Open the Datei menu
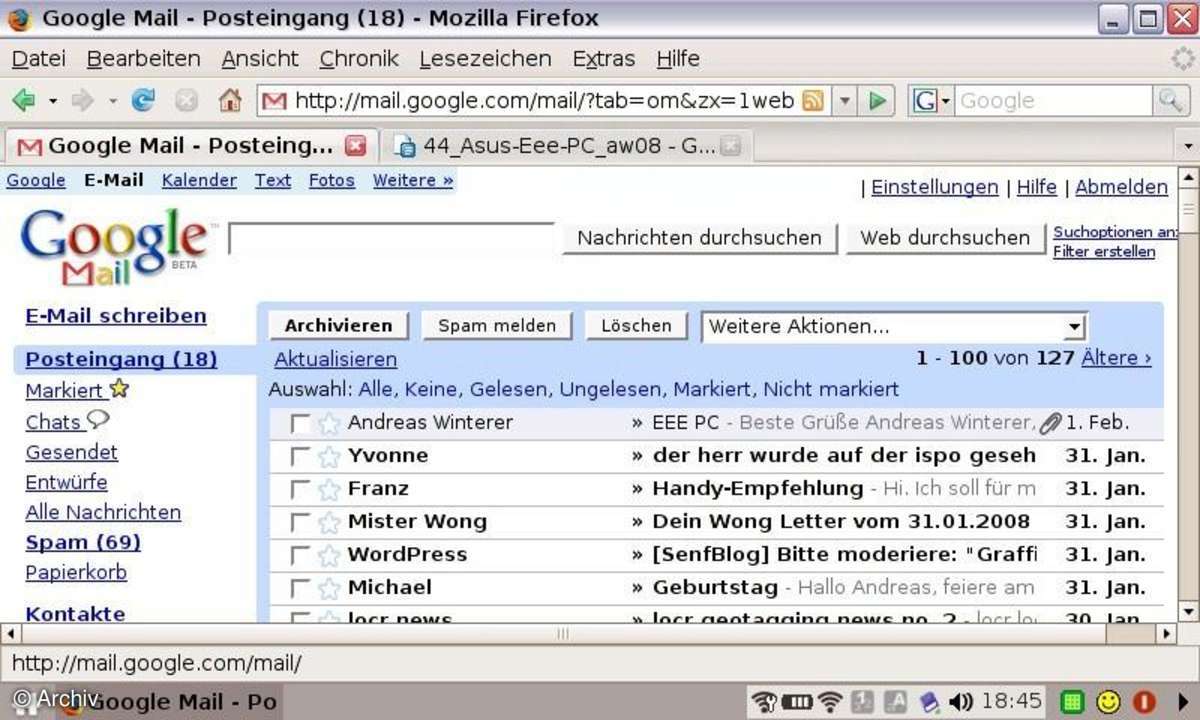The width and height of the screenshot is (1200, 720). pos(39,59)
